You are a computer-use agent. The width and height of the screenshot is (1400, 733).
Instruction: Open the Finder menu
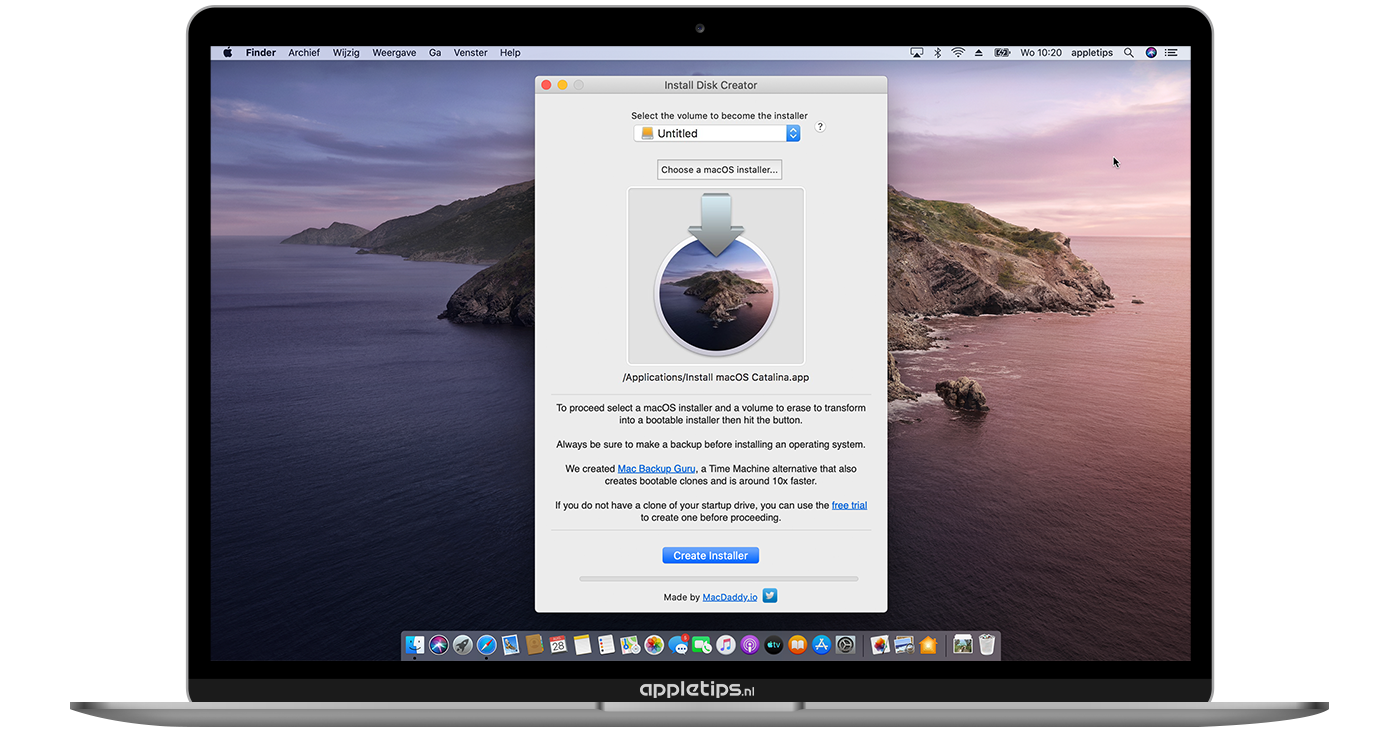click(x=261, y=53)
